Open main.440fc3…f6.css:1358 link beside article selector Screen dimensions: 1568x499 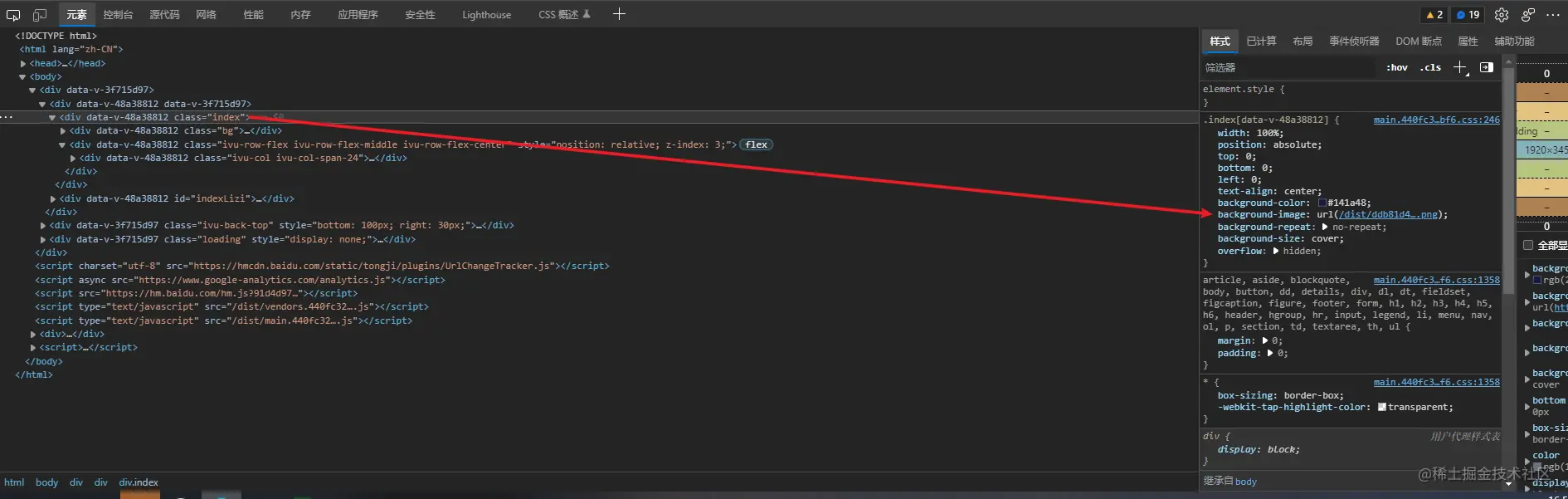pyautogui.click(x=1436, y=280)
